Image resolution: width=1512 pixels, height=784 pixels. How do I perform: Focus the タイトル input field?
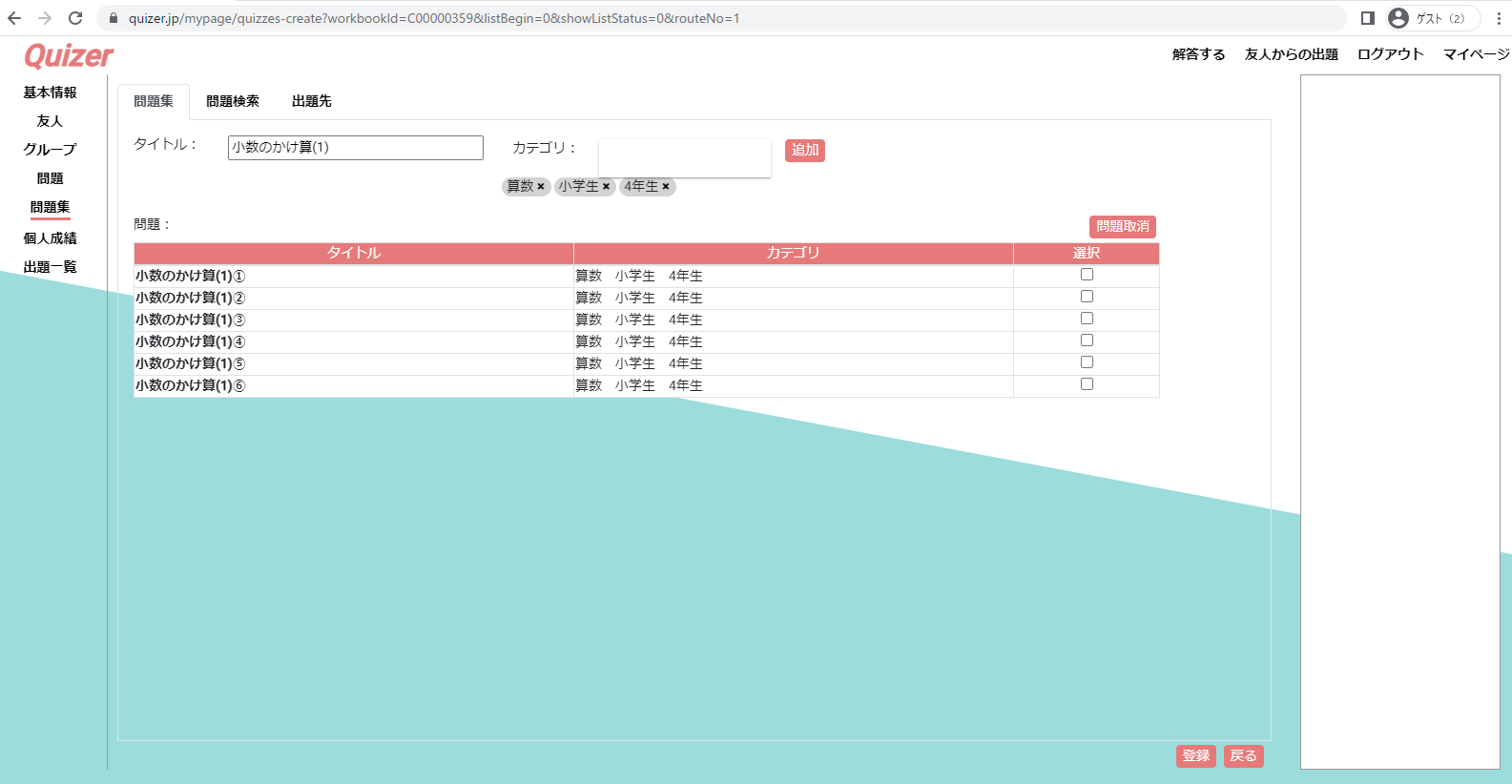coord(356,147)
